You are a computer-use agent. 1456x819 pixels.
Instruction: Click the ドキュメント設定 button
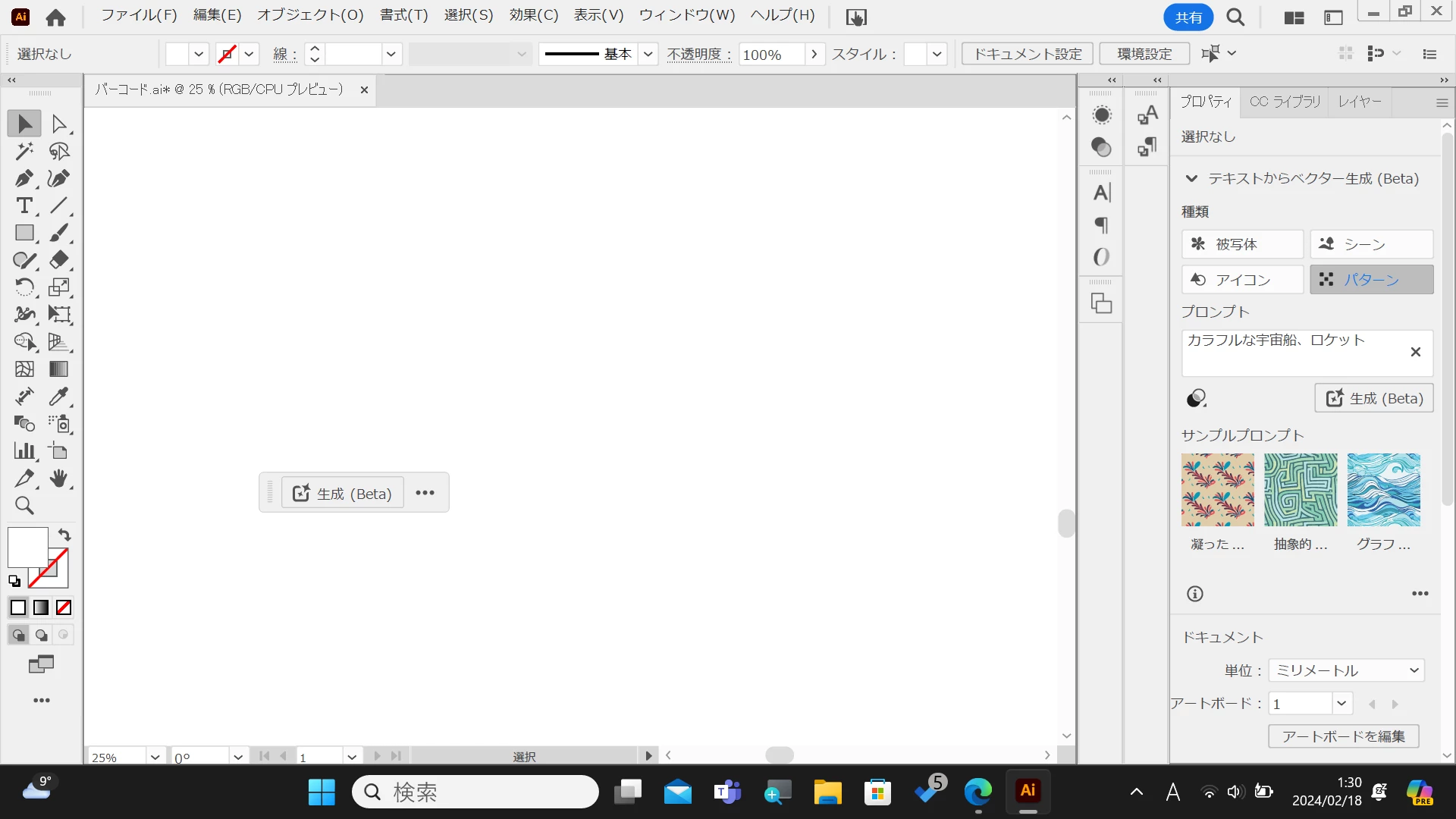click(1027, 54)
